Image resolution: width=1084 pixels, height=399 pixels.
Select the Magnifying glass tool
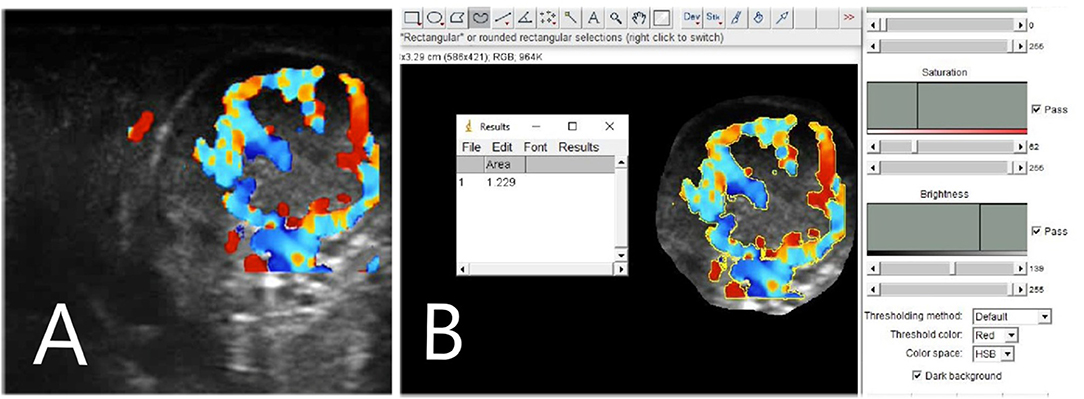(x=615, y=18)
